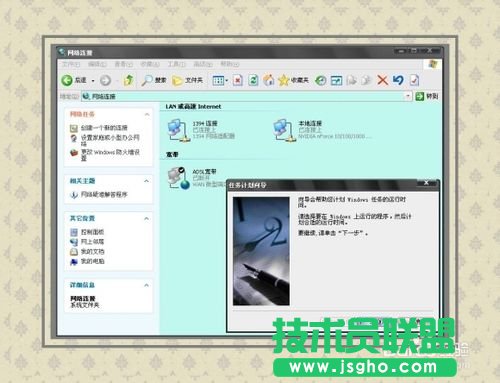Close the 任务计划向导 wizard dialog
The height and width of the screenshot is (383, 500).
(426, 183)
